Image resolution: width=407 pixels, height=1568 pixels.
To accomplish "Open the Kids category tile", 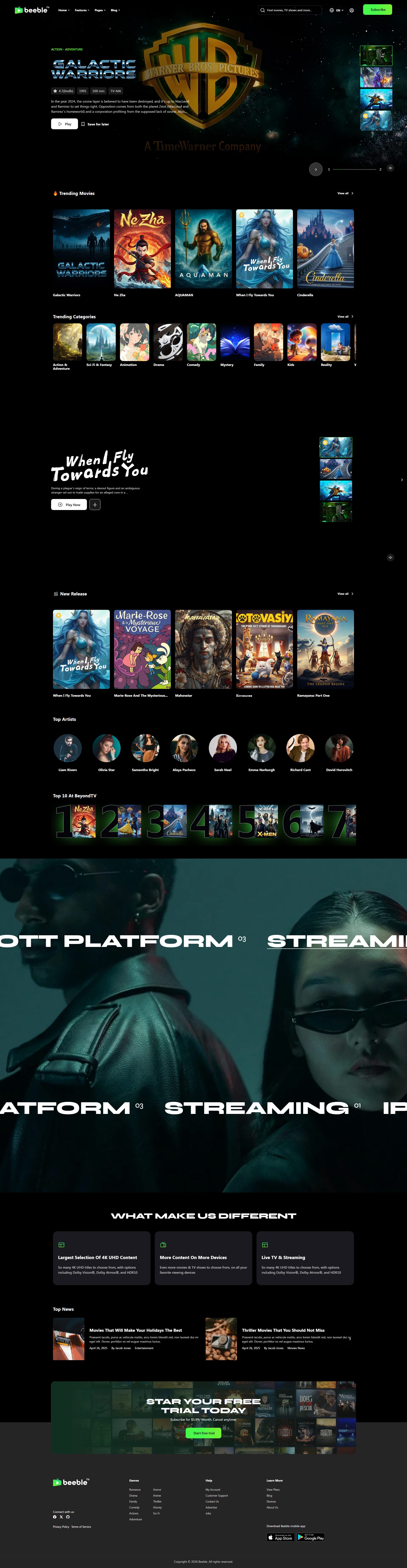I will pos(302,342).
